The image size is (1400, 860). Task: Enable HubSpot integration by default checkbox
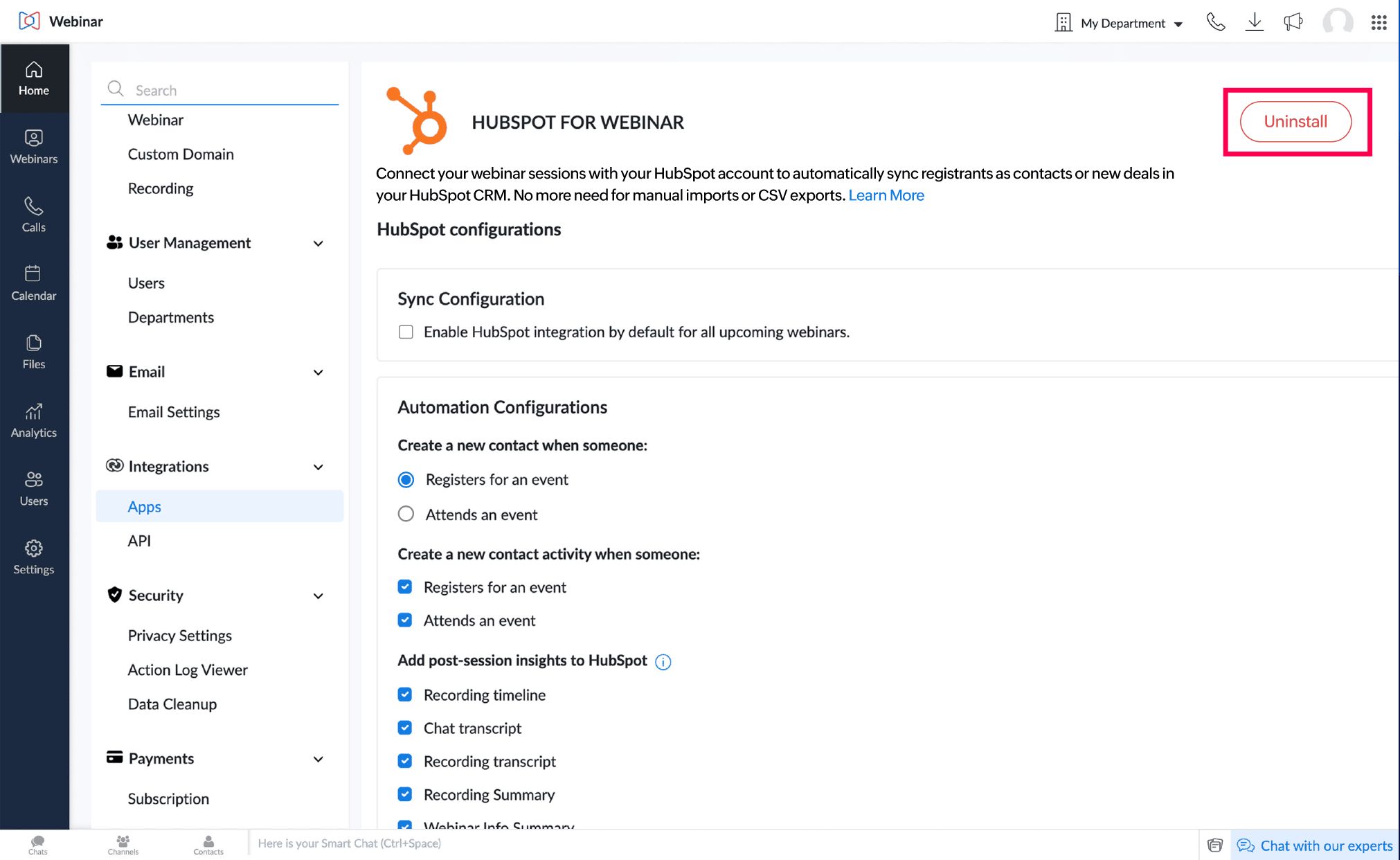(x=406, y=332)
